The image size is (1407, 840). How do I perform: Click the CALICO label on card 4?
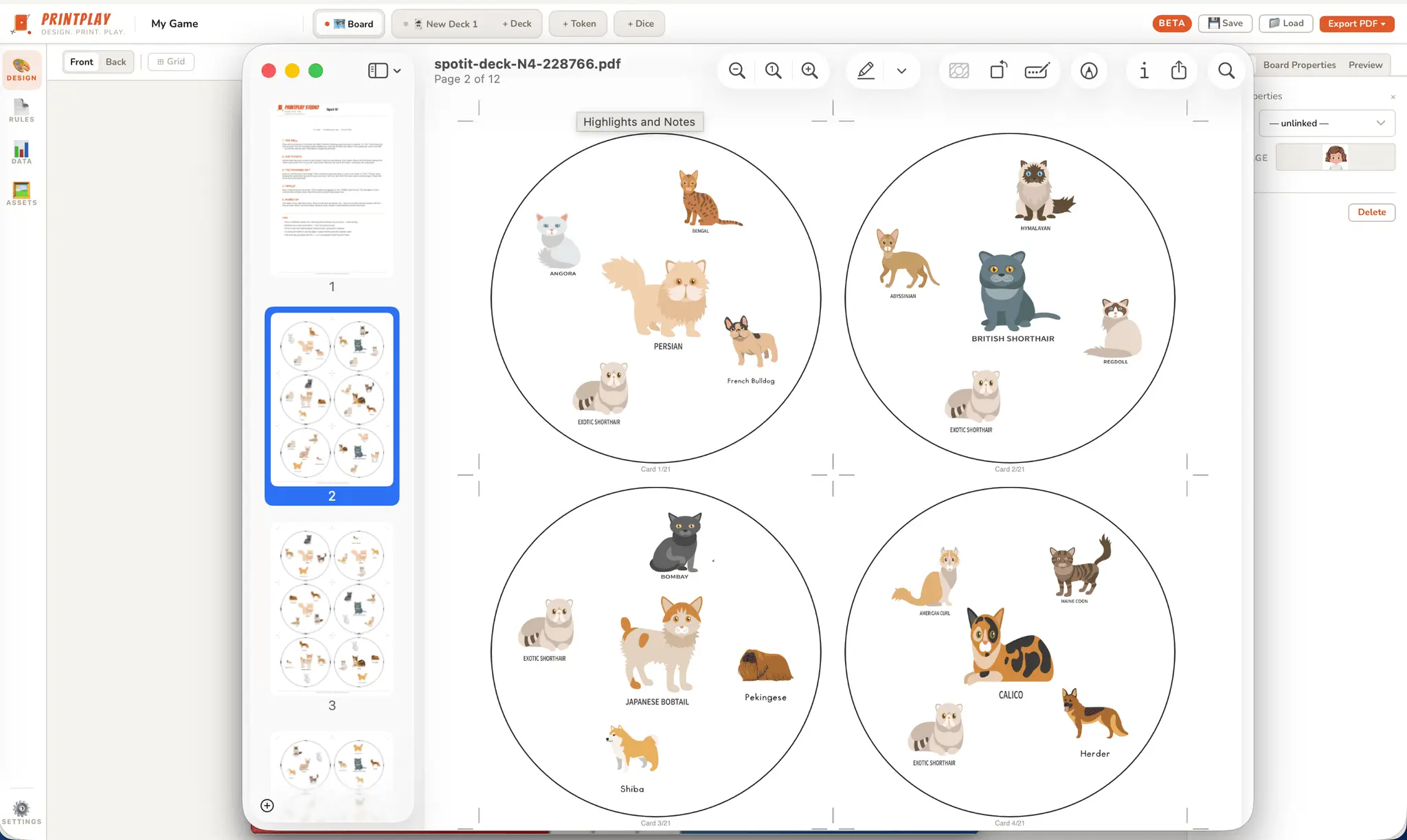coord(1011,695)
